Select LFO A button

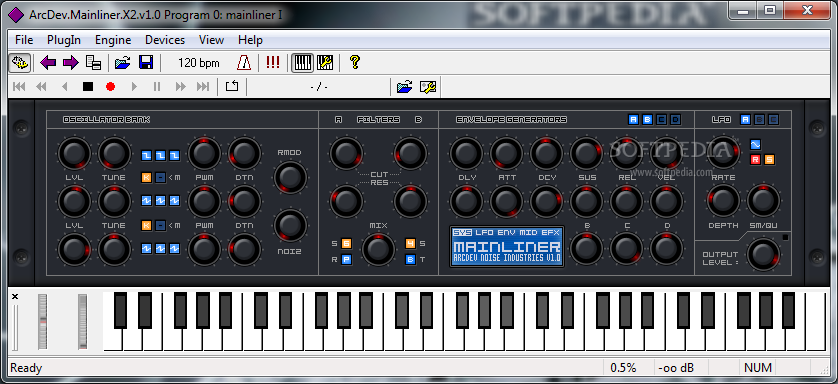point(746,120)
